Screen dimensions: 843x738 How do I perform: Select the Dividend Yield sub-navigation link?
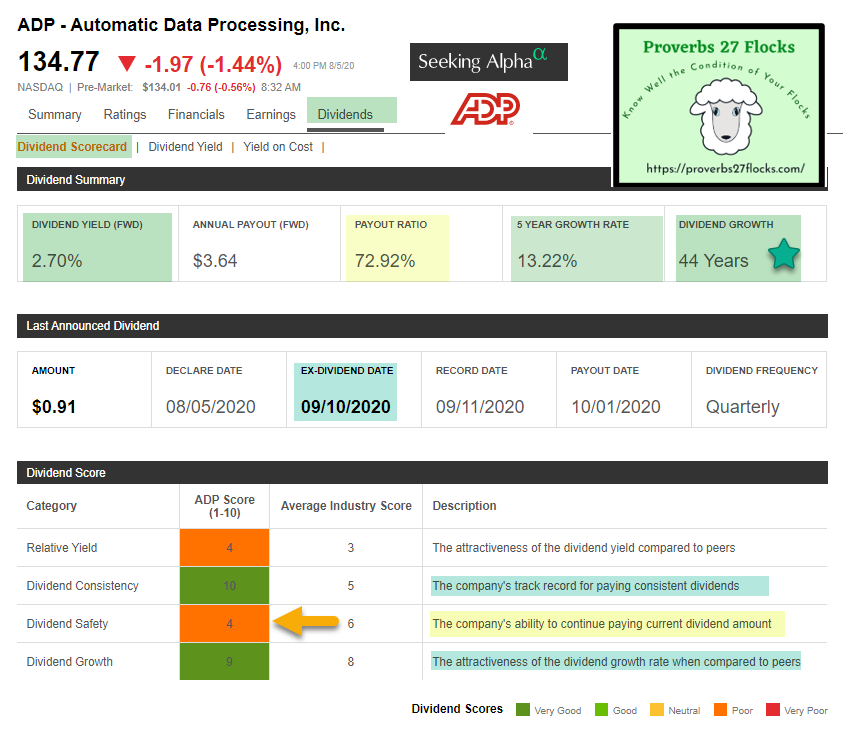point(185,146)
